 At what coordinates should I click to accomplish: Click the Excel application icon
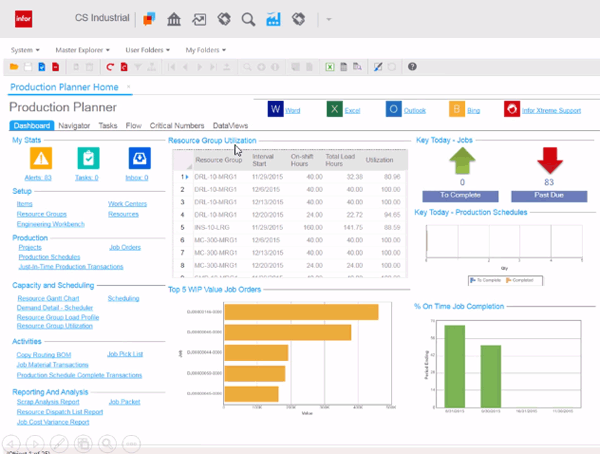pyautogui.click(x=334, y=109)
